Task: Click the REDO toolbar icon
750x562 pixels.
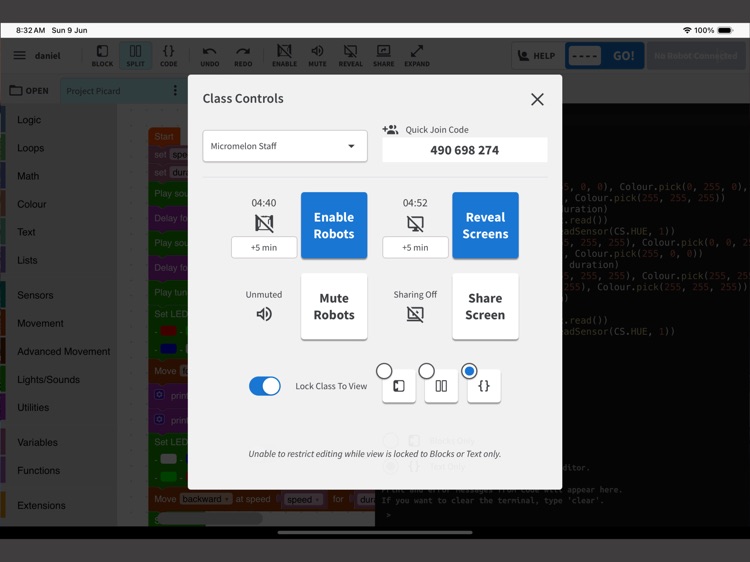Action: (x=243, y=56)
